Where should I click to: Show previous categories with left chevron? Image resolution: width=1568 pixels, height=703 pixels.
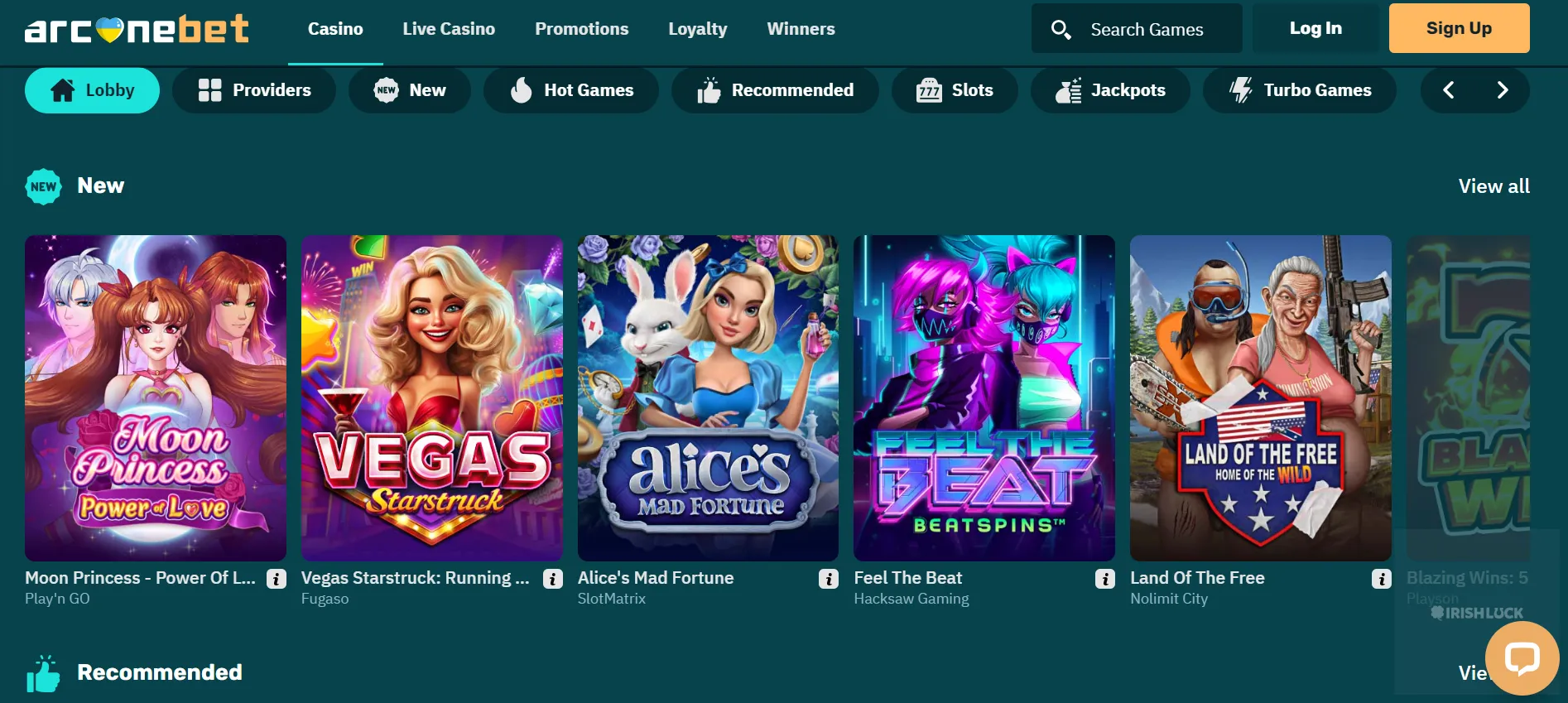[x=1448, y=90]
